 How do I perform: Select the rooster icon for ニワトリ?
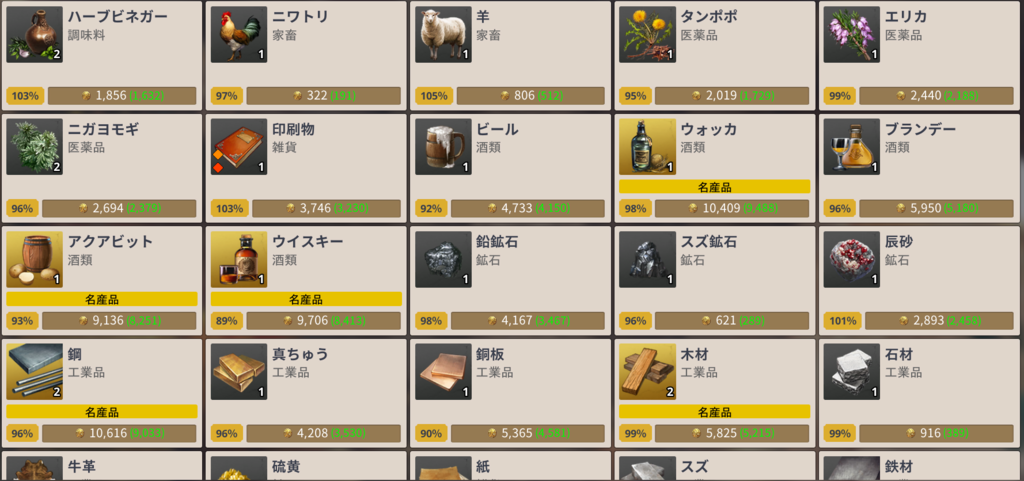tap(239, 35)
